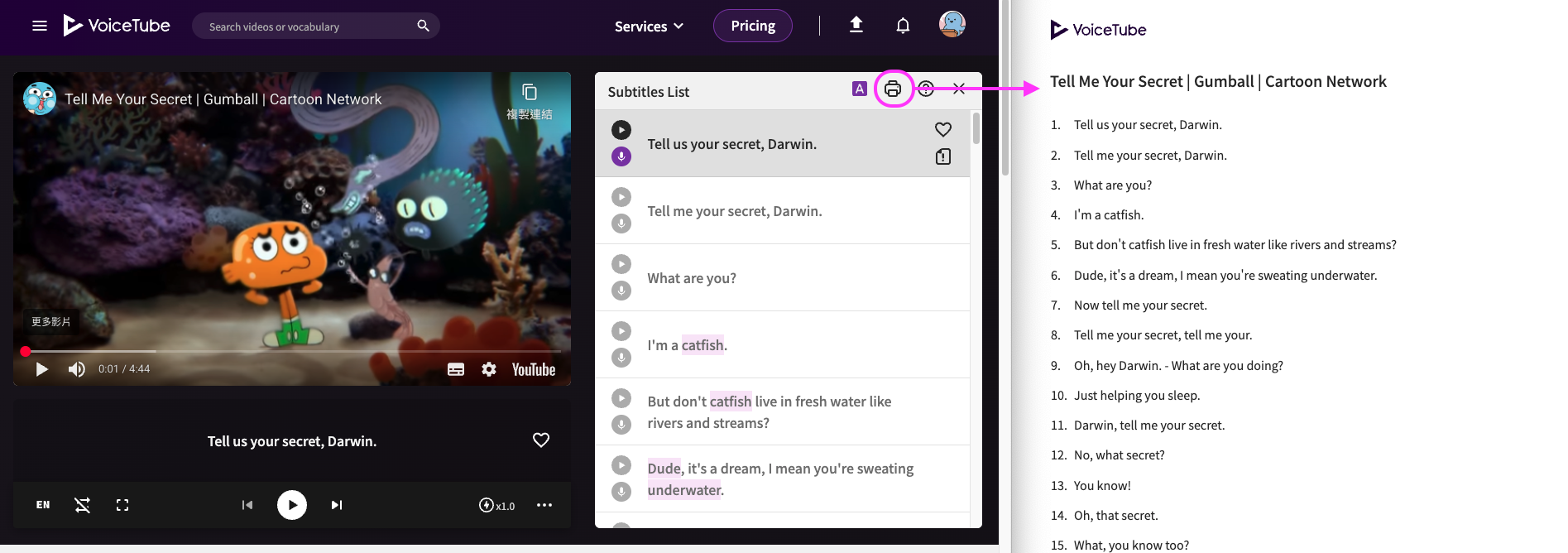
Task: Record voice for first subtitle line
Action: click(621, 156)
